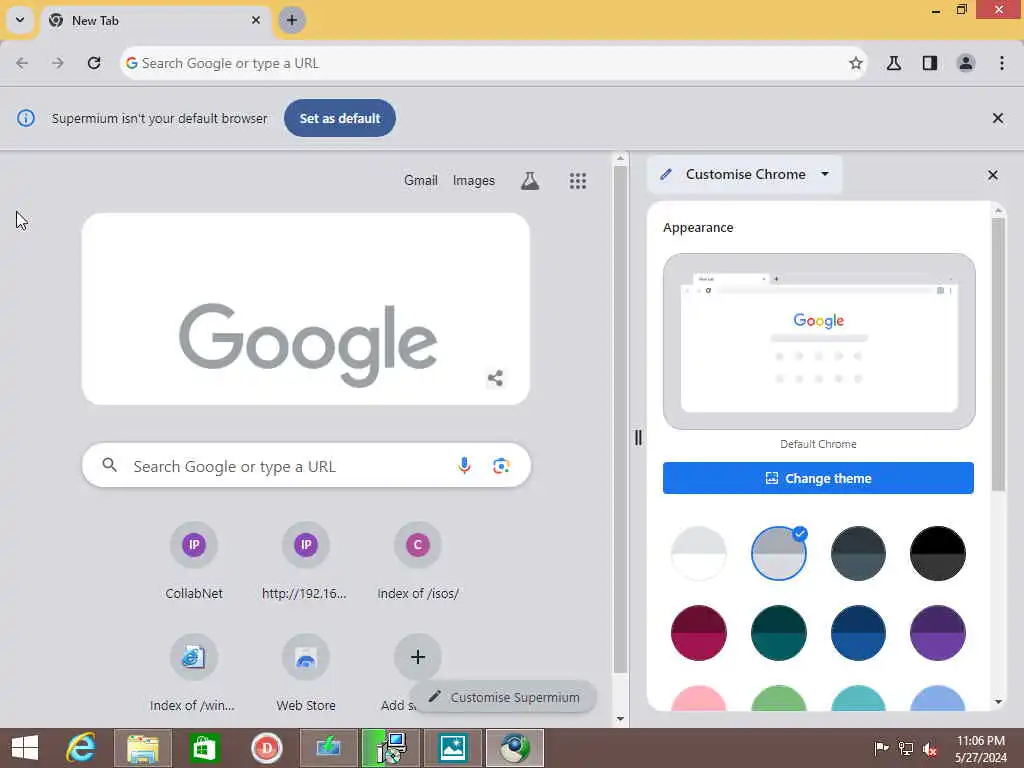The width and height of the screenshot is (1024, 768).
Task: Open the Gmail link
Action: click(x=421, y=180)
